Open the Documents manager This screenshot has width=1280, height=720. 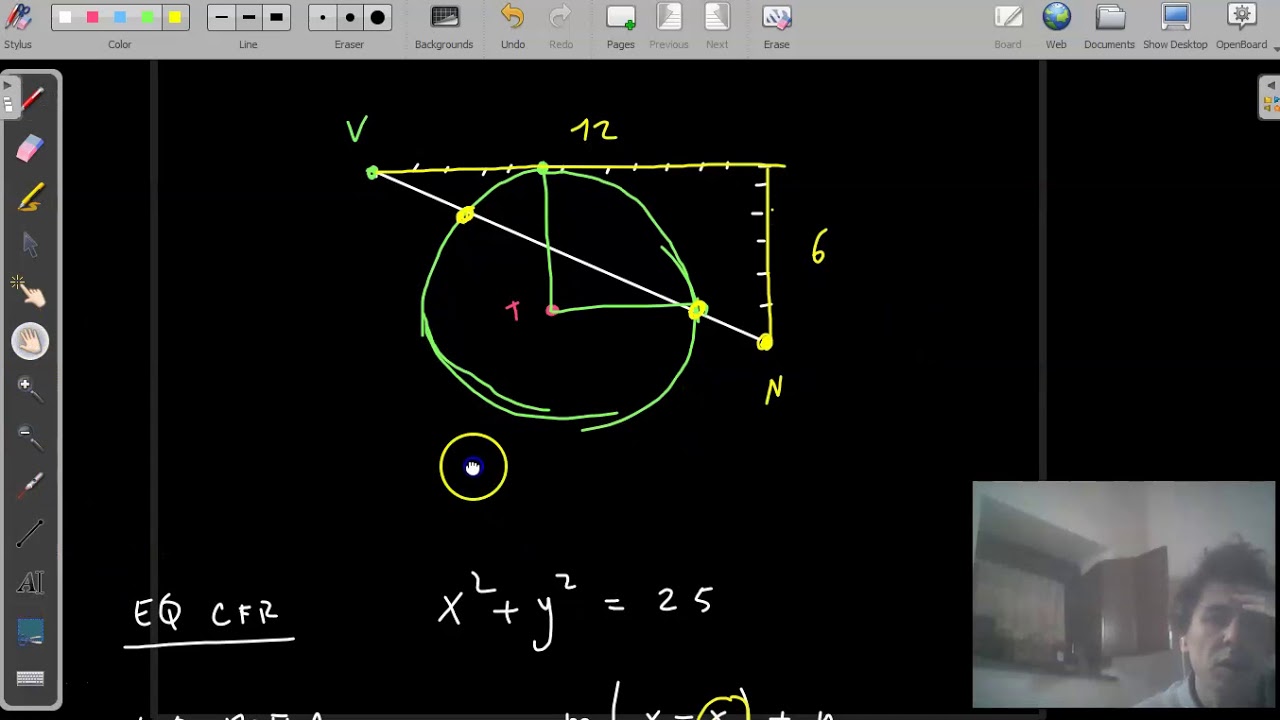[x=1109, y=27]
